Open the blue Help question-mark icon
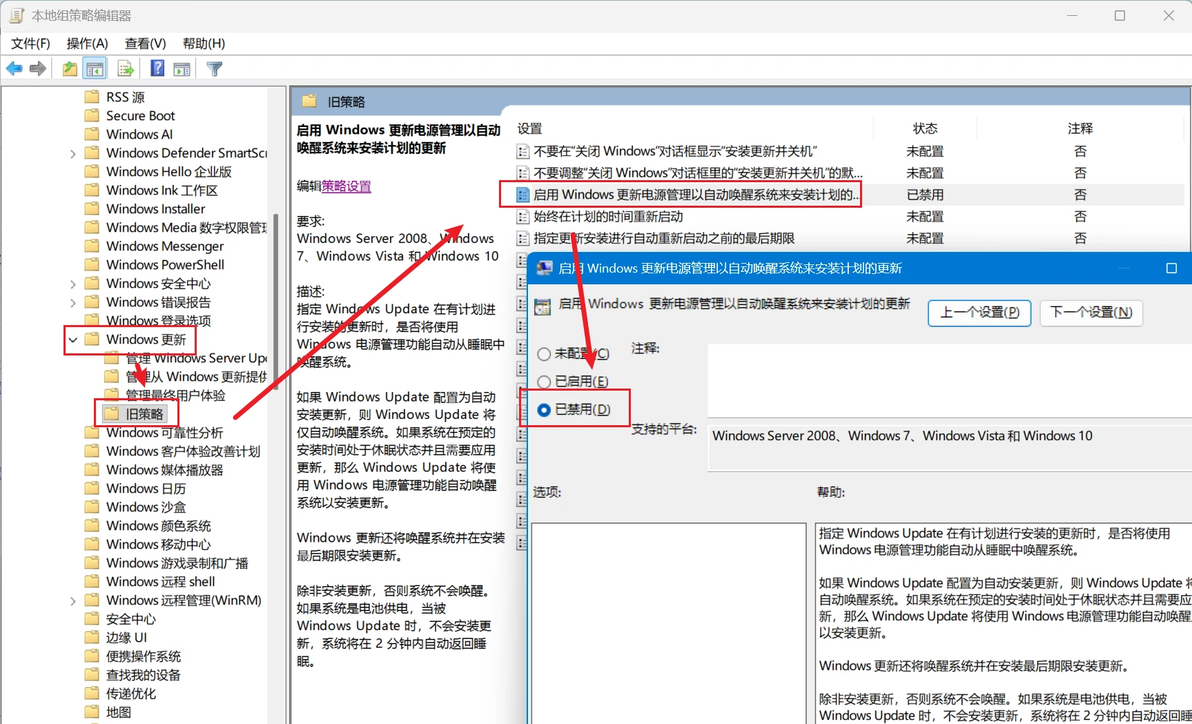 157,69
